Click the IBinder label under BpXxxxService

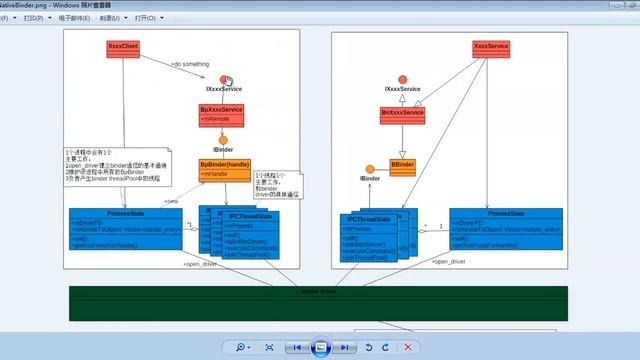pyautogui.click(x=223, y=149)
